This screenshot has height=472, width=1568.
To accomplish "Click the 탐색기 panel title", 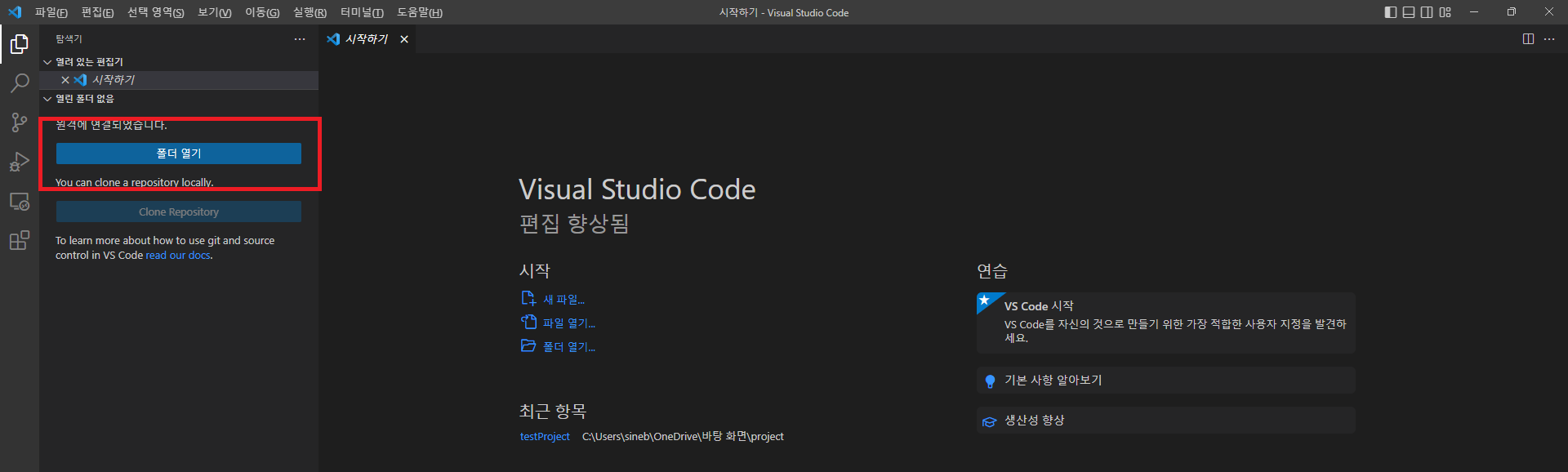I will pos(69,39).
